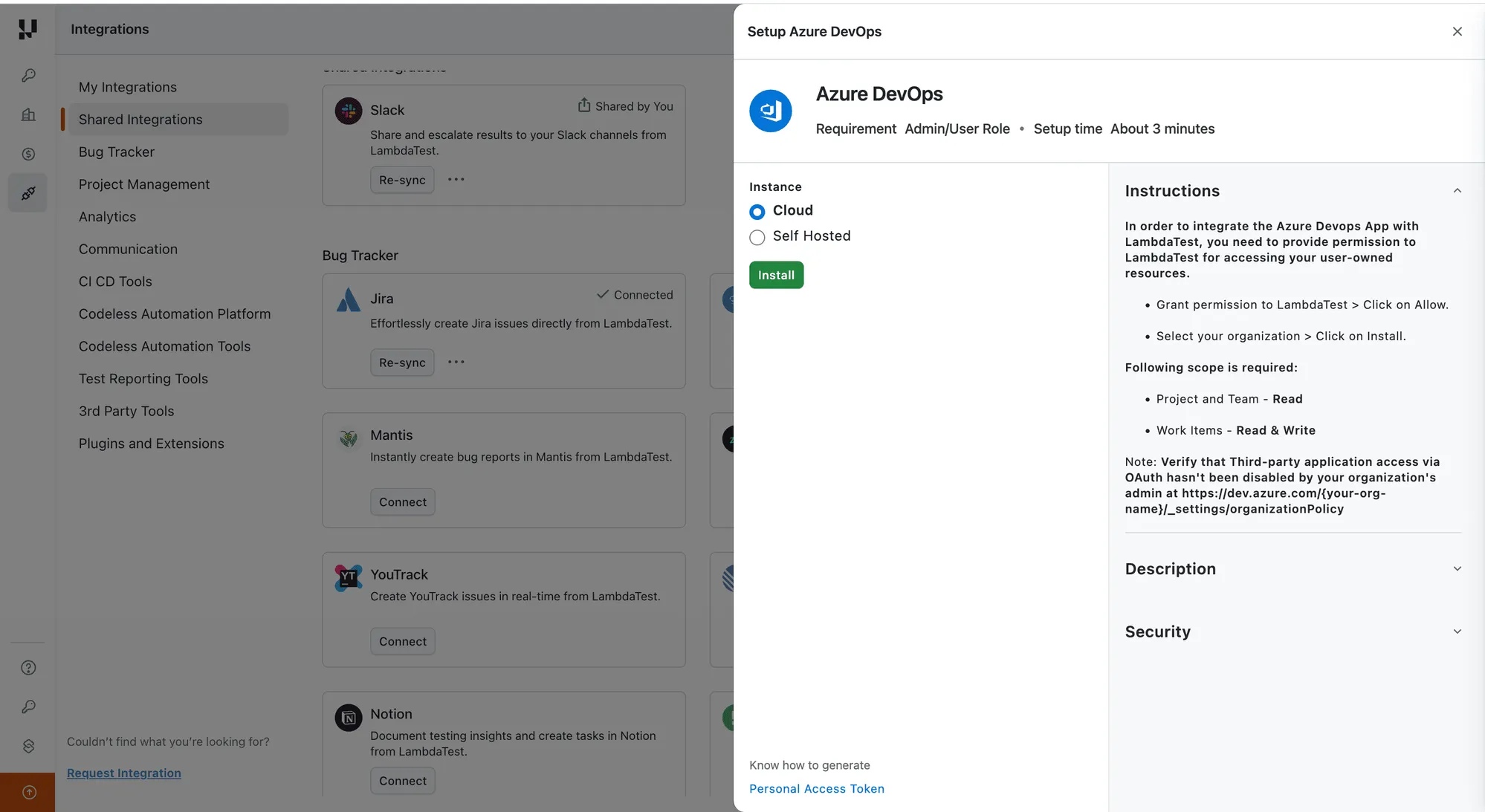Open My Integrations menu item
The width and height of the screenshot is (1485, 812).
coord(128,87)
